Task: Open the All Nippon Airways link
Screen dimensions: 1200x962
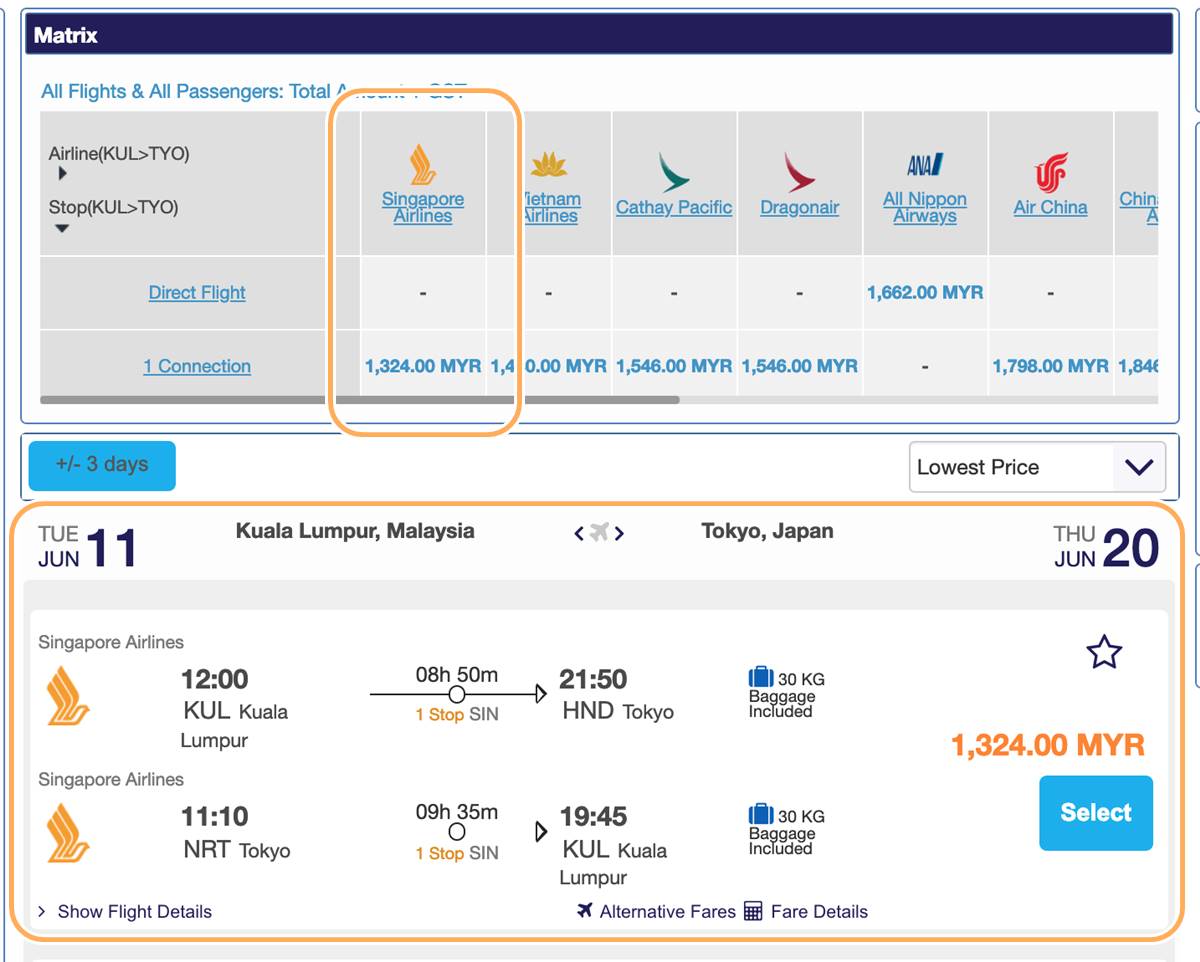Action: point(925,207)
